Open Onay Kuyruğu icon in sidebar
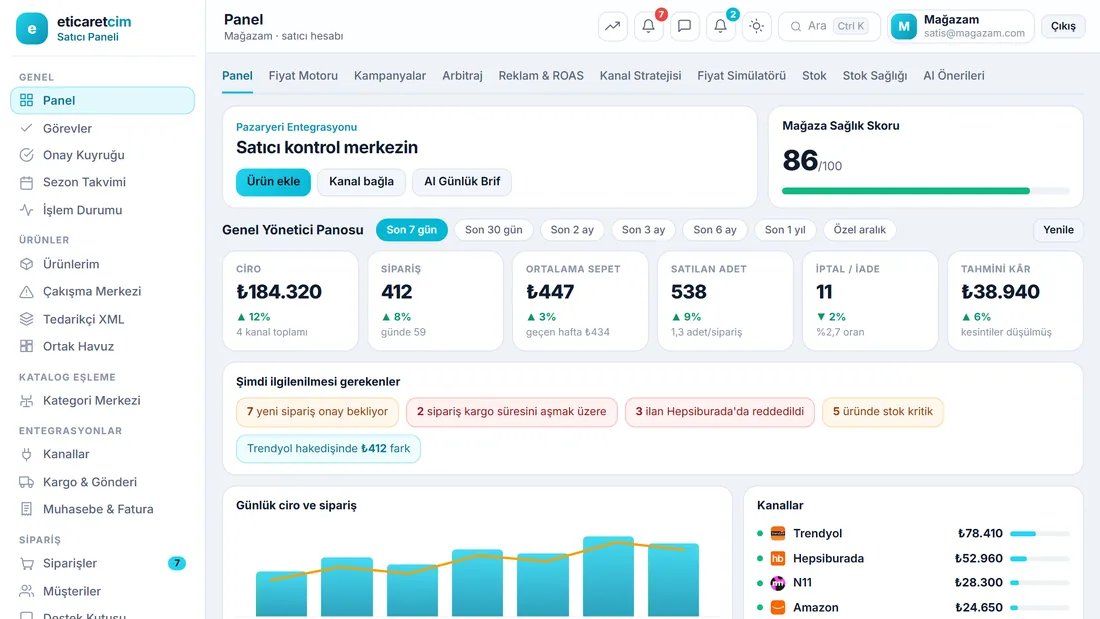1100x619 pixels. (27, 155)
